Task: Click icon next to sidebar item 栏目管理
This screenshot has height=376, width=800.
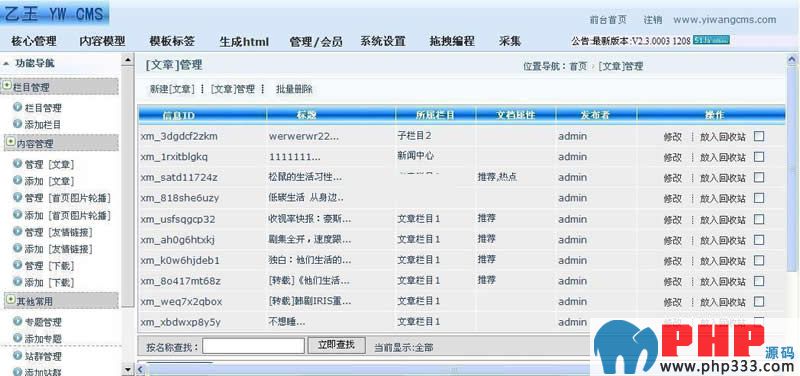Action: (18, 108)
